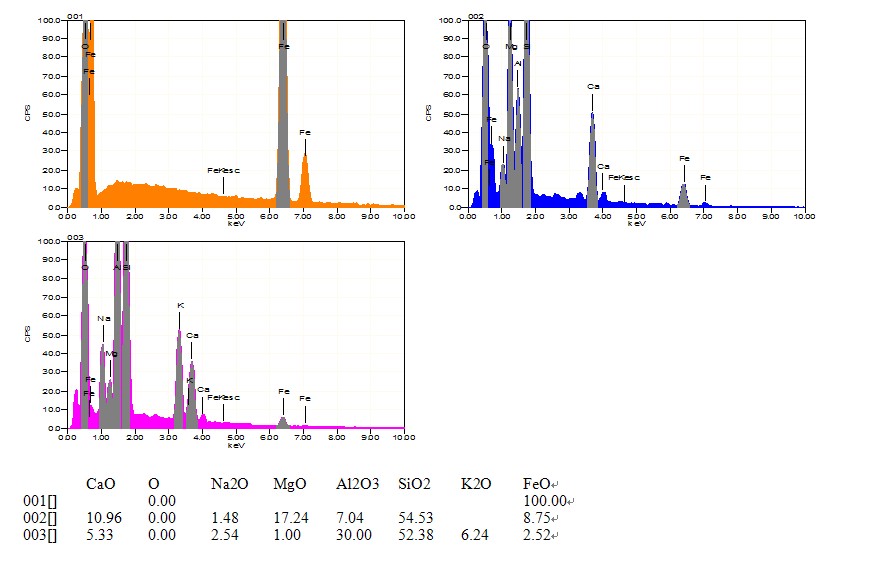Click the FeKesc peak label in spectrum 001

[223, 170]
